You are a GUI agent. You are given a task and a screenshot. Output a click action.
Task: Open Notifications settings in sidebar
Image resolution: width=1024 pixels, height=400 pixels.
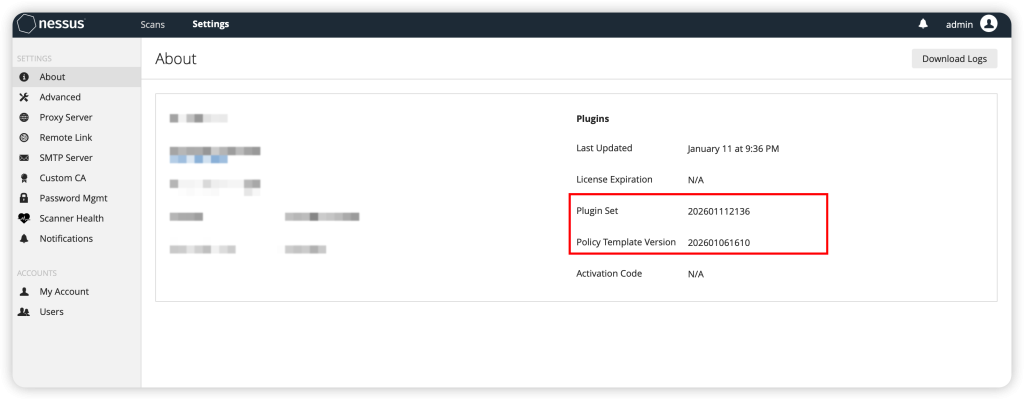[76, 239]
